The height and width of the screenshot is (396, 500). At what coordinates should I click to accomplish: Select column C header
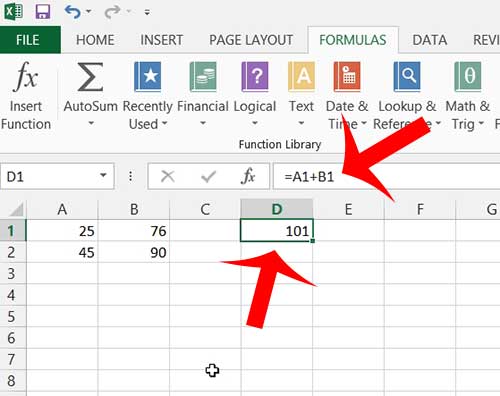coord(205,210)
